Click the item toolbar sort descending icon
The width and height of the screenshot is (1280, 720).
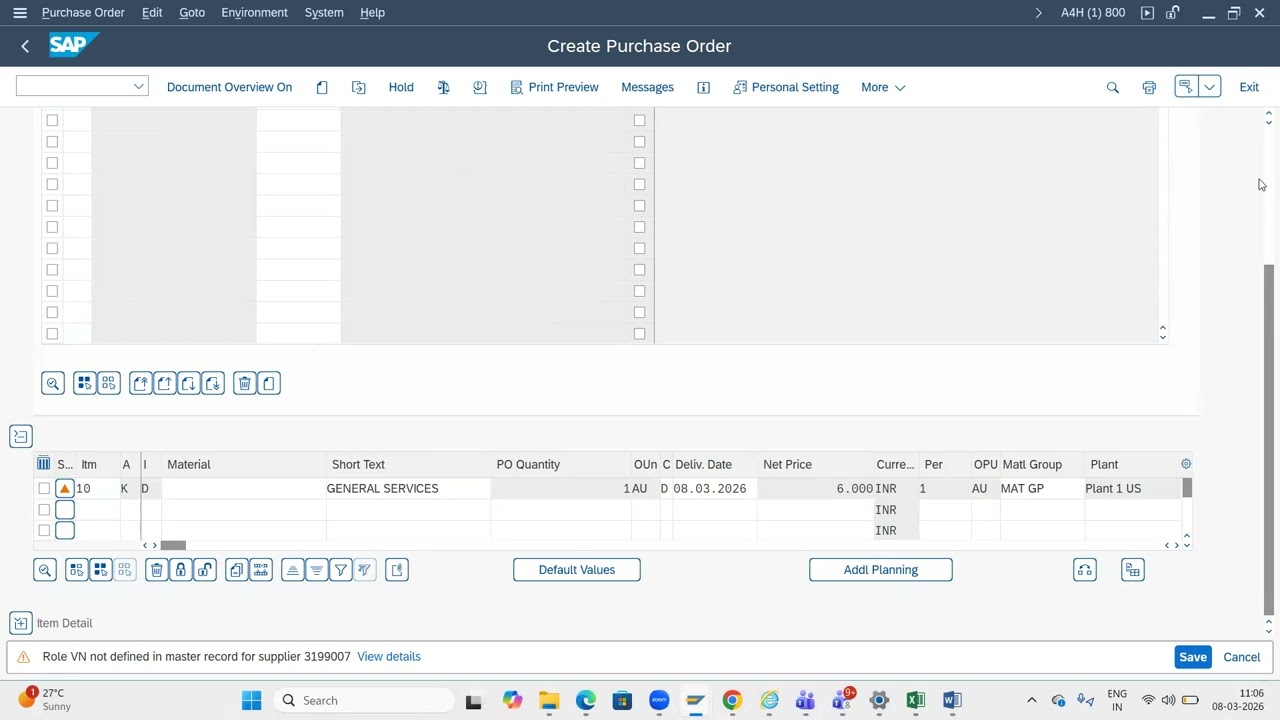click(x=317, y=570)
